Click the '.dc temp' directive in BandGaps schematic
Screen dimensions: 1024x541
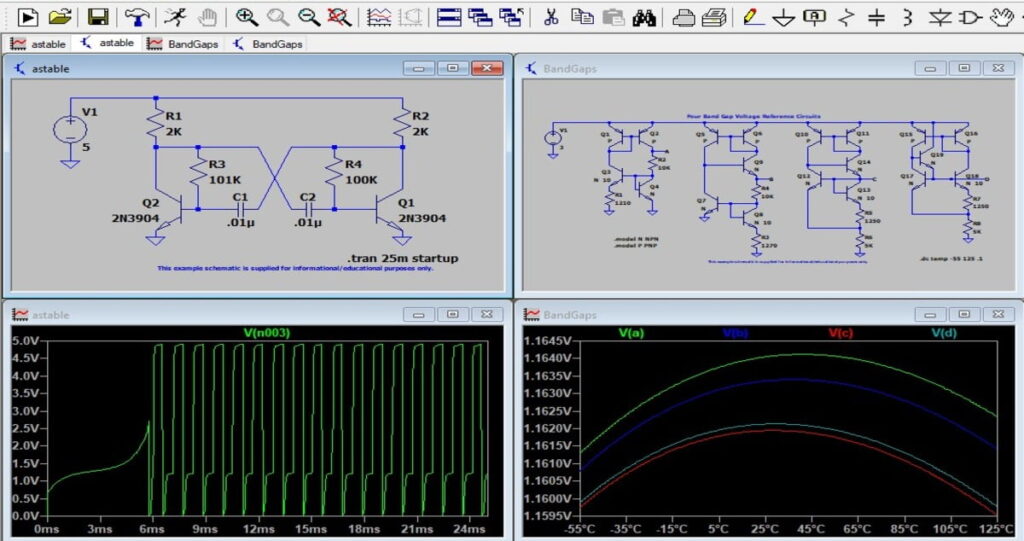tap(951, 259)
